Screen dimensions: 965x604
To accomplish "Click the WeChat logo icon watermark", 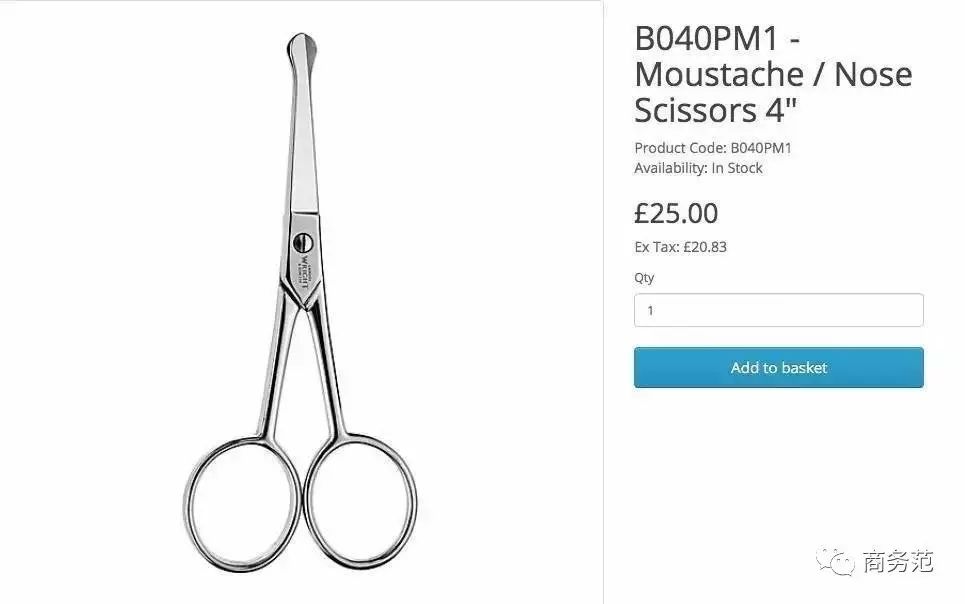I will (835, 562).
